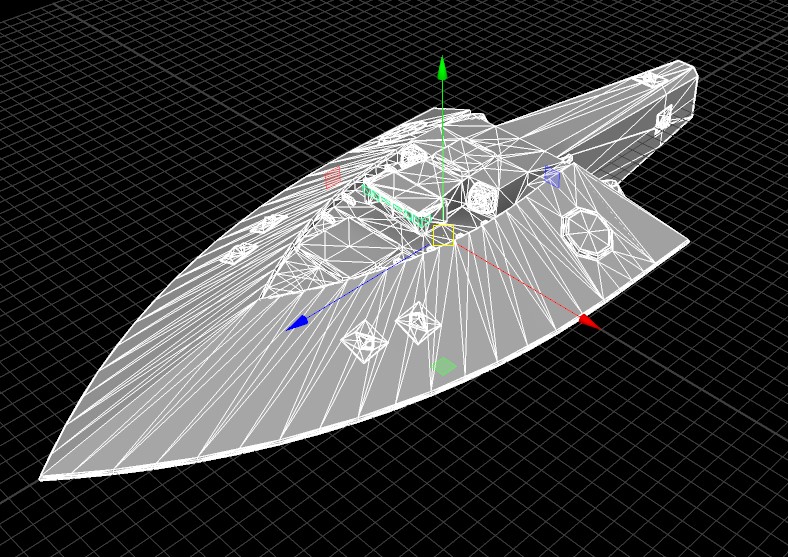Select the yellow center square of the gizmo
Screen dimensions: 788x557
tap(443, 235)
